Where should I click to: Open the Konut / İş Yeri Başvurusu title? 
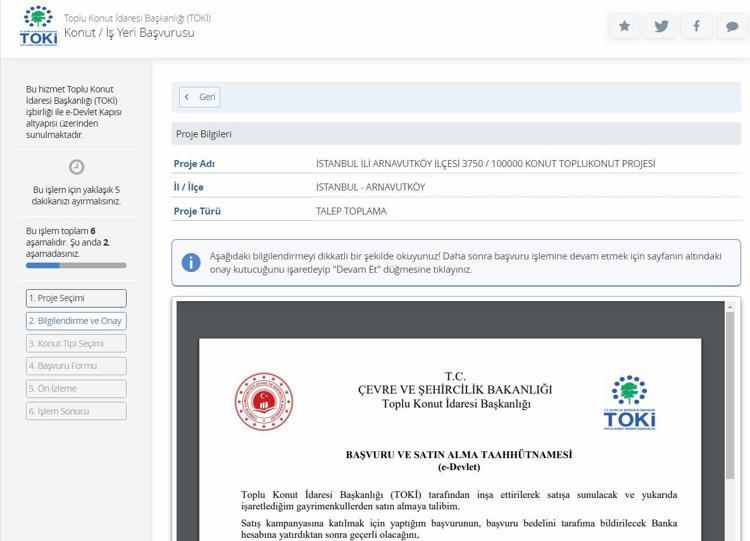click(129, 33)
